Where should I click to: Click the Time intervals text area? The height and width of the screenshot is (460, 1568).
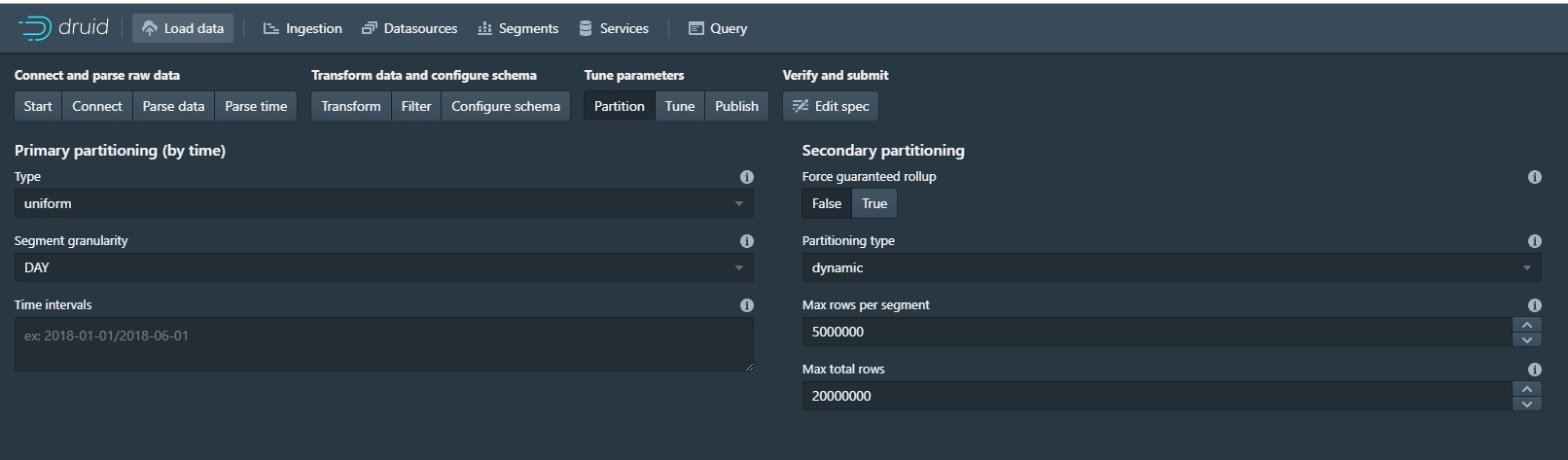[x=383, y=343]
